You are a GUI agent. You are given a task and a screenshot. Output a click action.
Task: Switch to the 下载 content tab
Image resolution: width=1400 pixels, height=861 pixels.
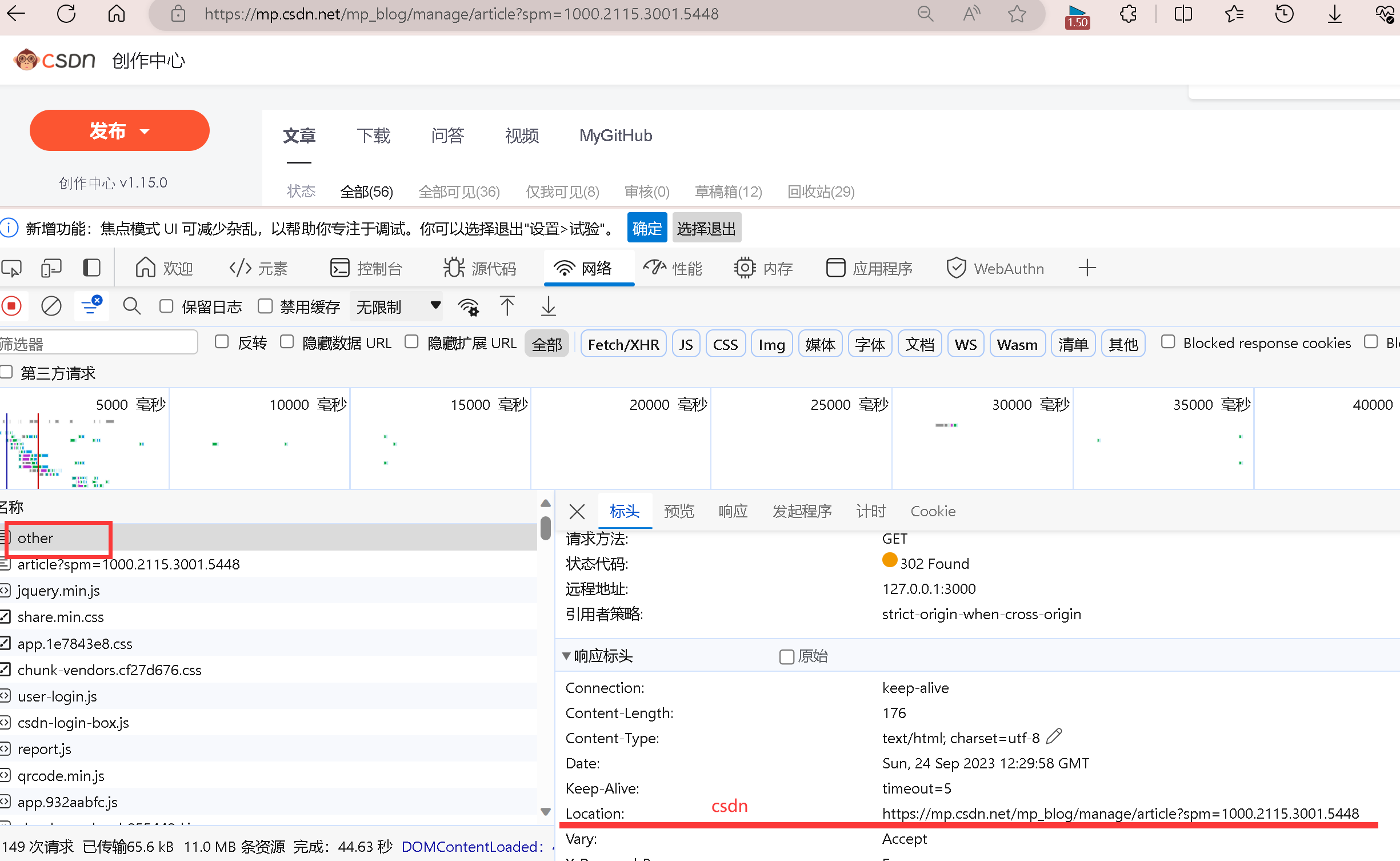[x=374, y=136]
